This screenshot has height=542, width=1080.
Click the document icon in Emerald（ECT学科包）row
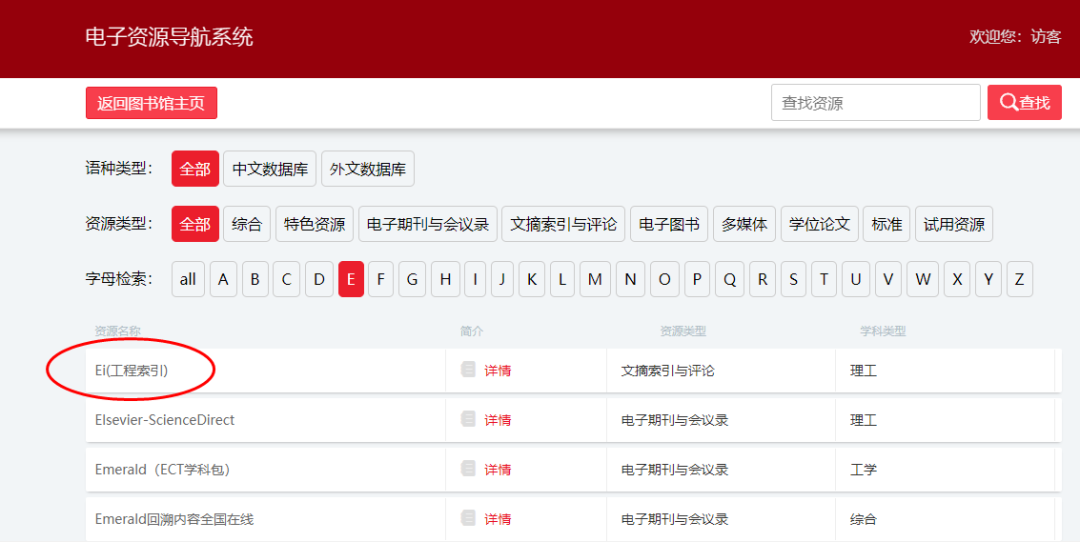coord(468,469)
